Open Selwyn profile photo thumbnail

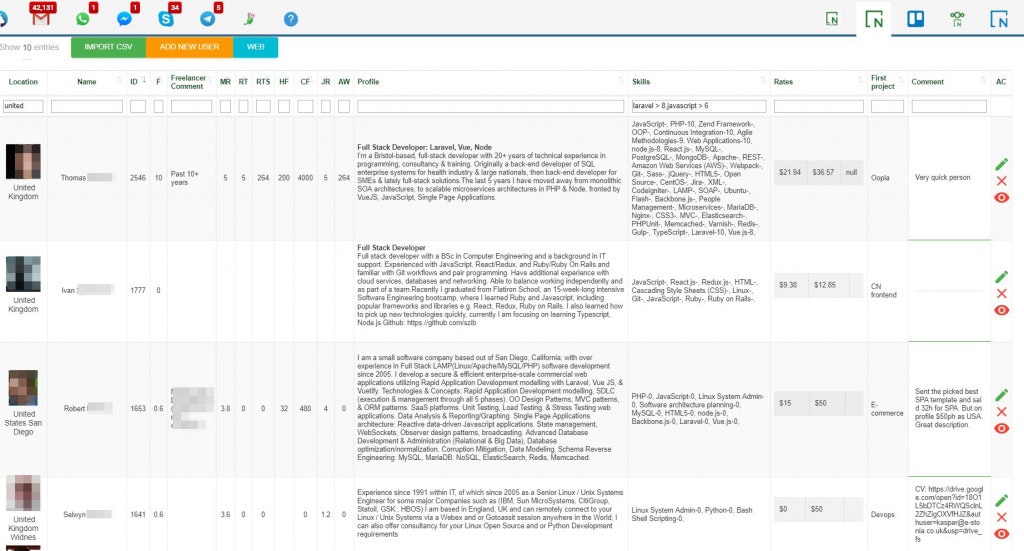point(23,493)
